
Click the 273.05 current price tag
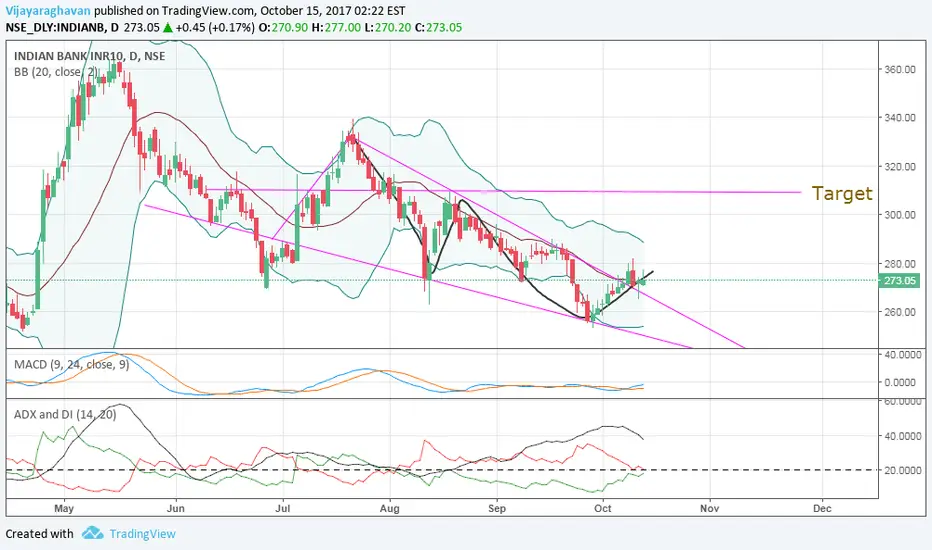[x=899, y=280]
